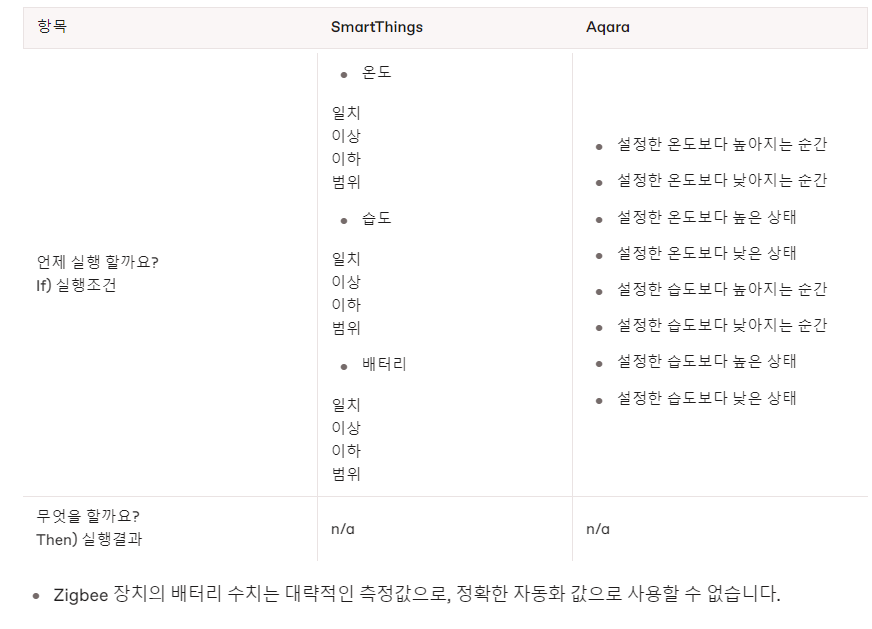Click 설정한 온도보다 낮은 상태

(x=707, y=253)
